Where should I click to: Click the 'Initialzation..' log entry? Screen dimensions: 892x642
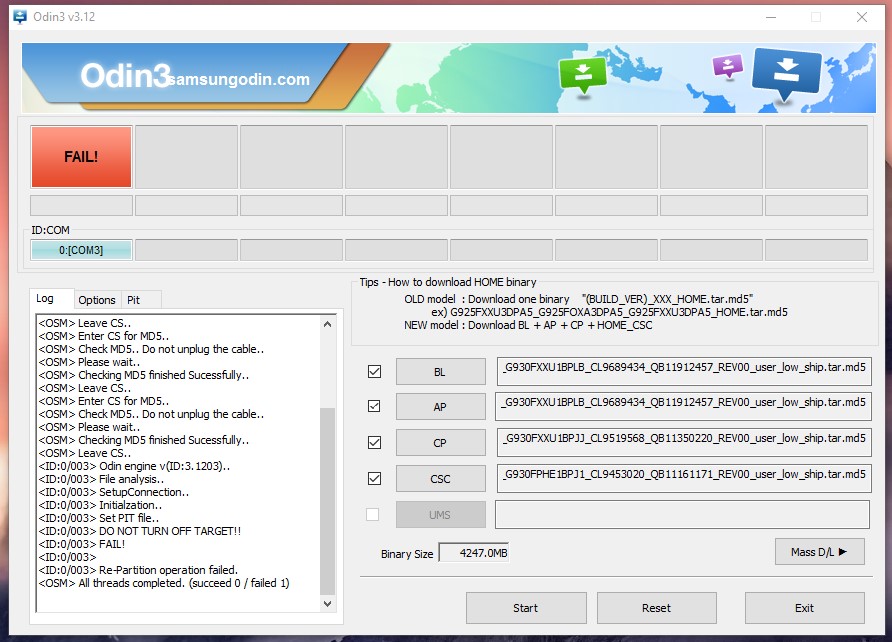tap(100, 506)
